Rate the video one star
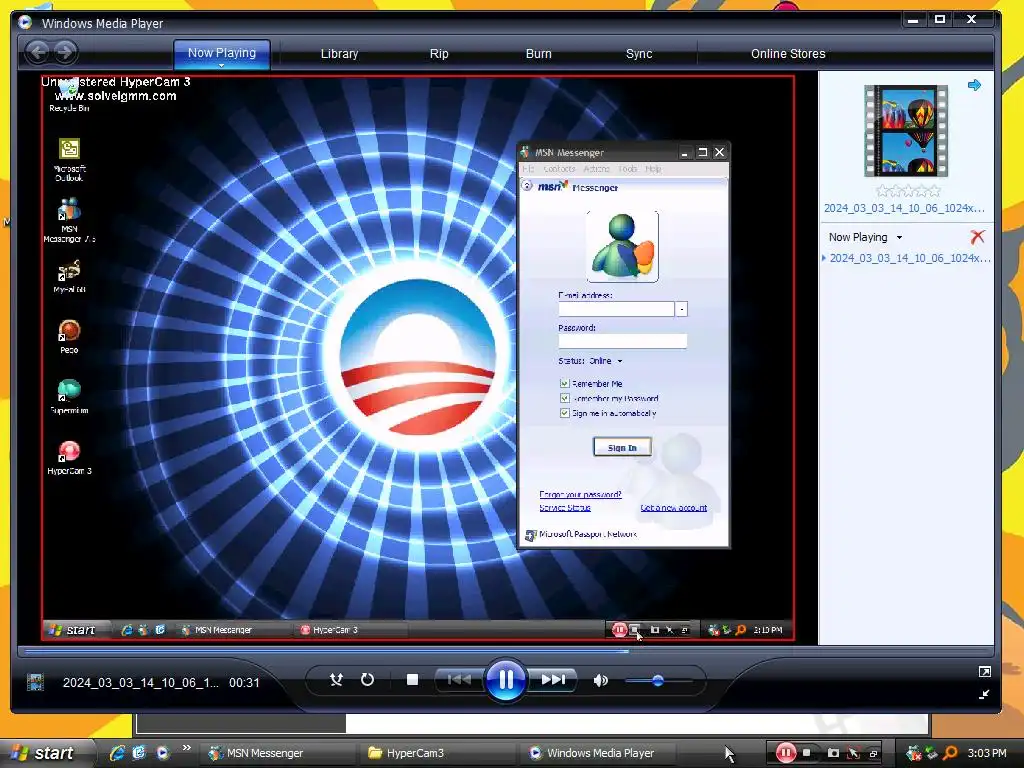The height and width of the screenshot is (768, 1024). click(883, 191)
